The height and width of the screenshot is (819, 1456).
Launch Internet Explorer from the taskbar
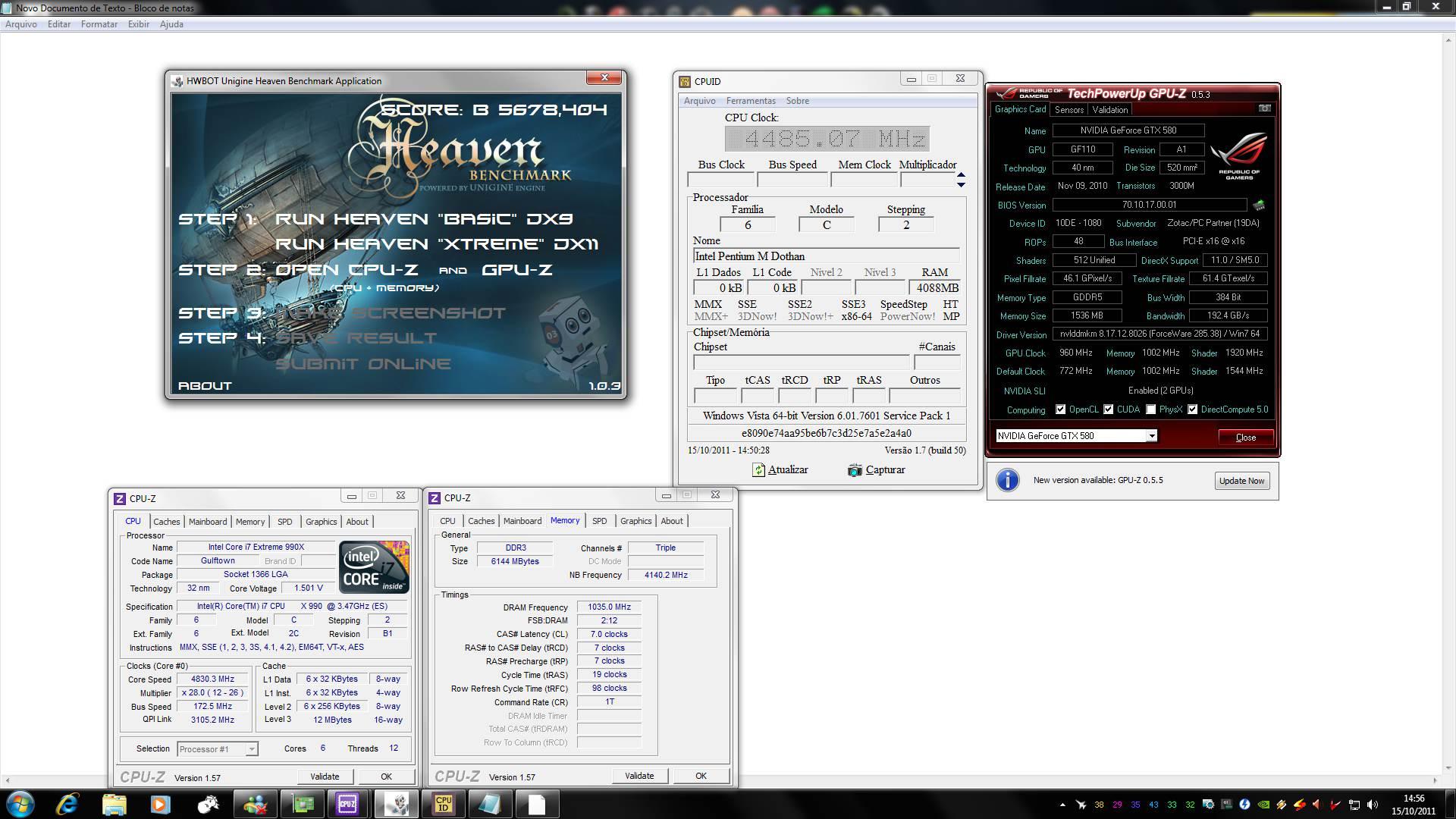67,804
